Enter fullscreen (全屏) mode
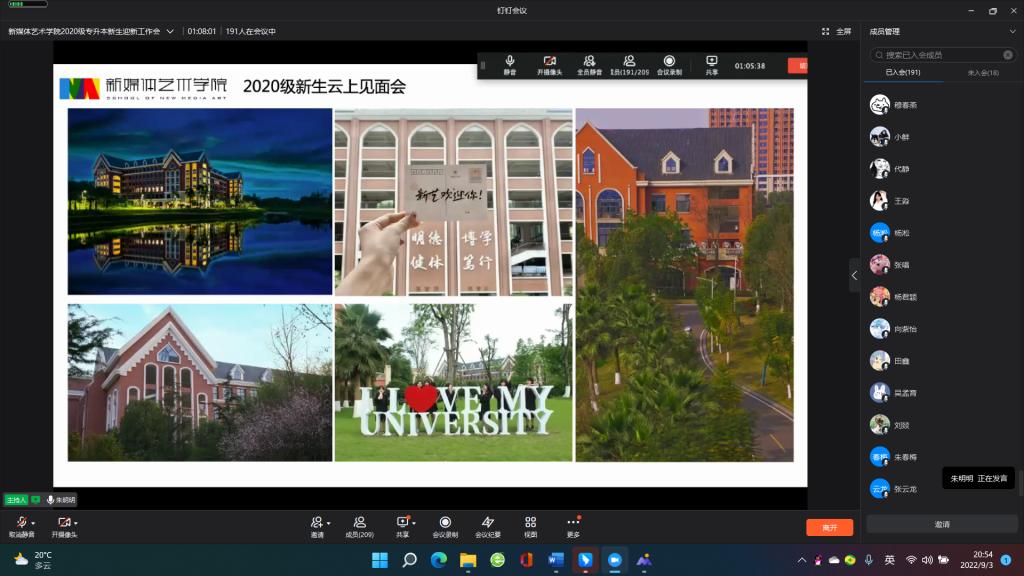This screenshot has width=1024, height=576. pos(836,31)
